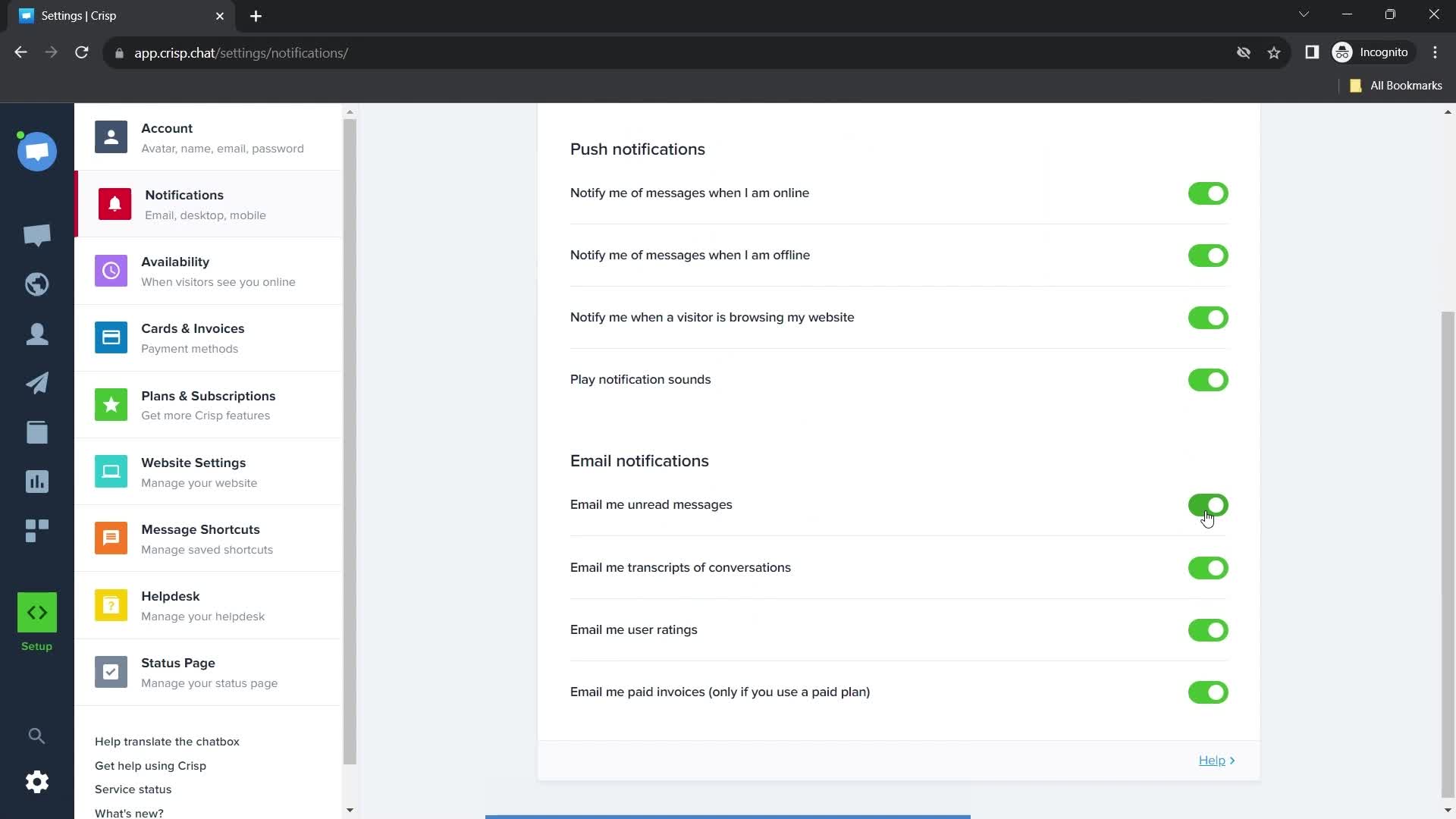Disable Email me transcripts of conversations
Screen dimensions: 1456x819
point(1209,567)
